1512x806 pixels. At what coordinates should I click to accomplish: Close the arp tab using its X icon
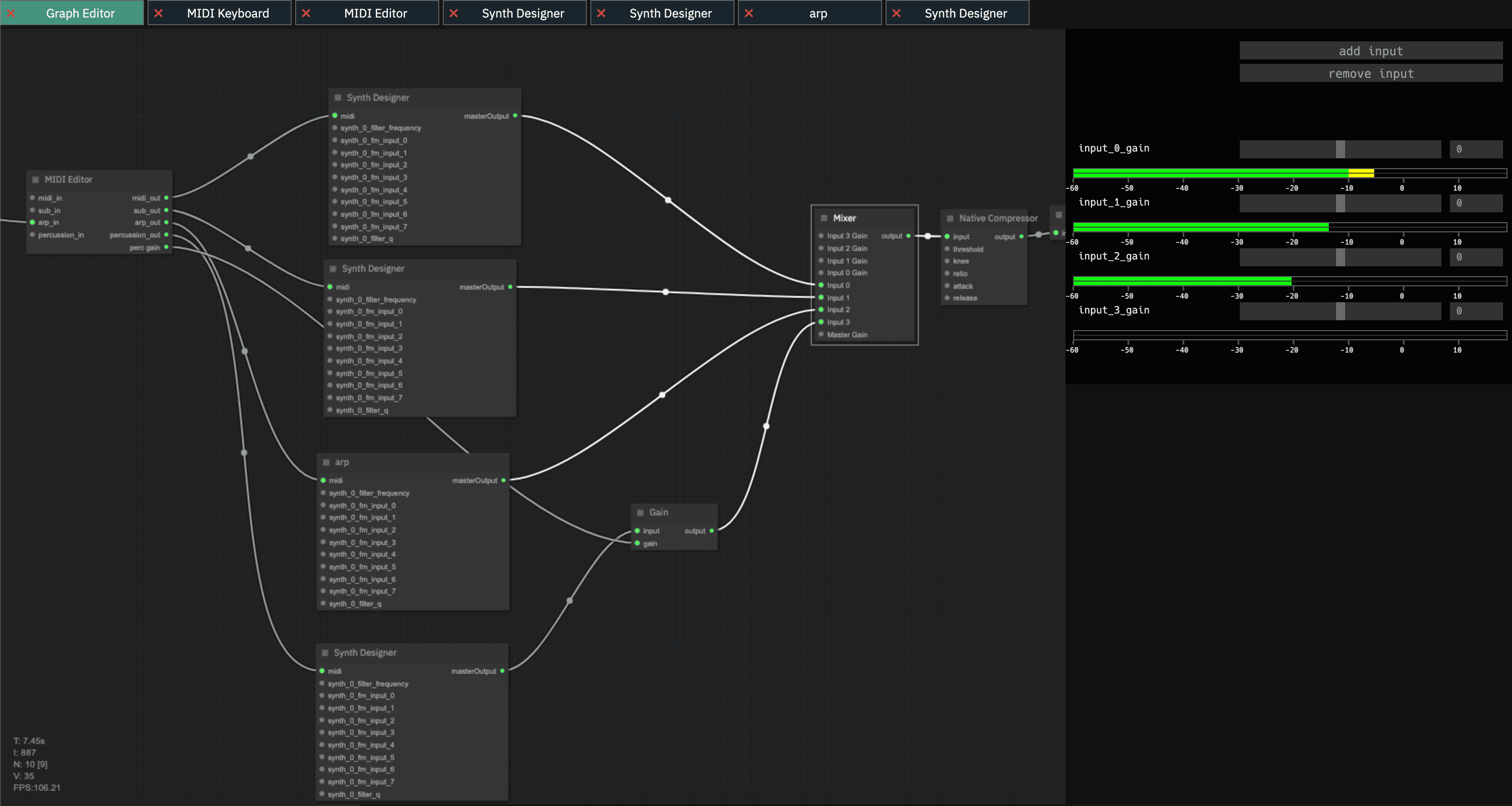[x=749, y=13]
